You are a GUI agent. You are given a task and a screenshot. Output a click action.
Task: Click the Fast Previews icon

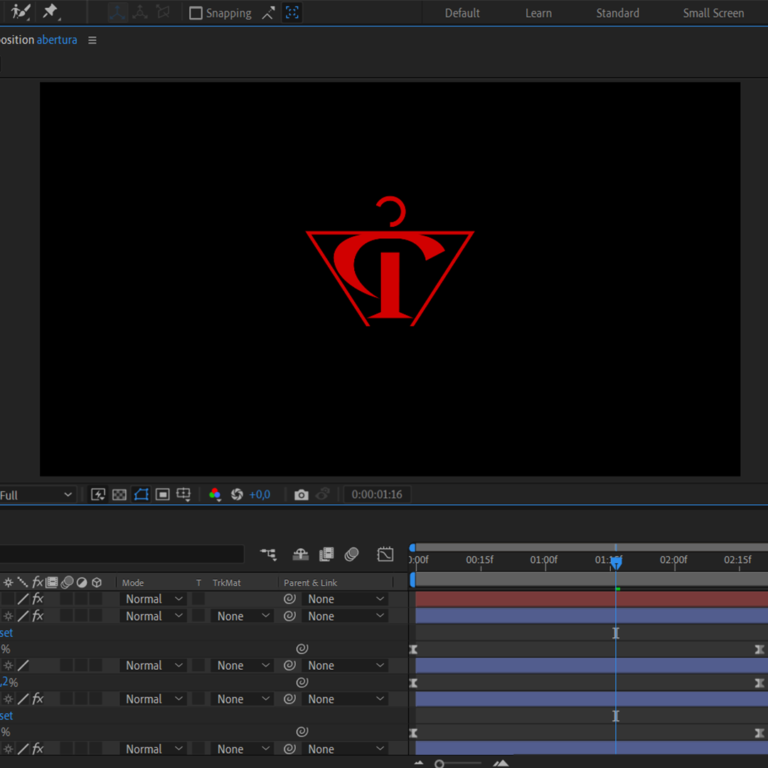(98, 495)
